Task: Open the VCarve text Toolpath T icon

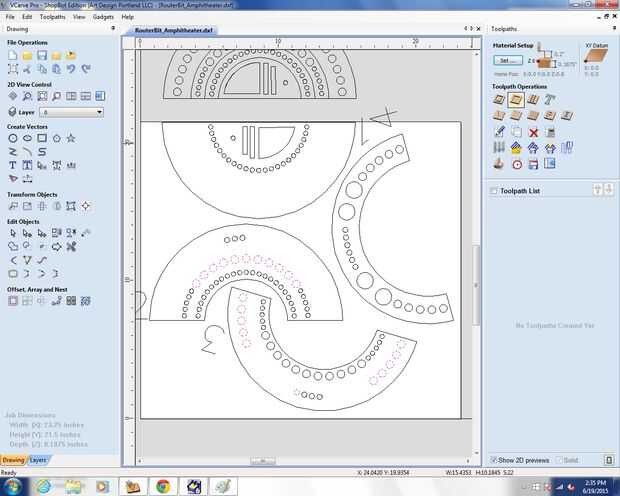Action: tap(550, 100)
